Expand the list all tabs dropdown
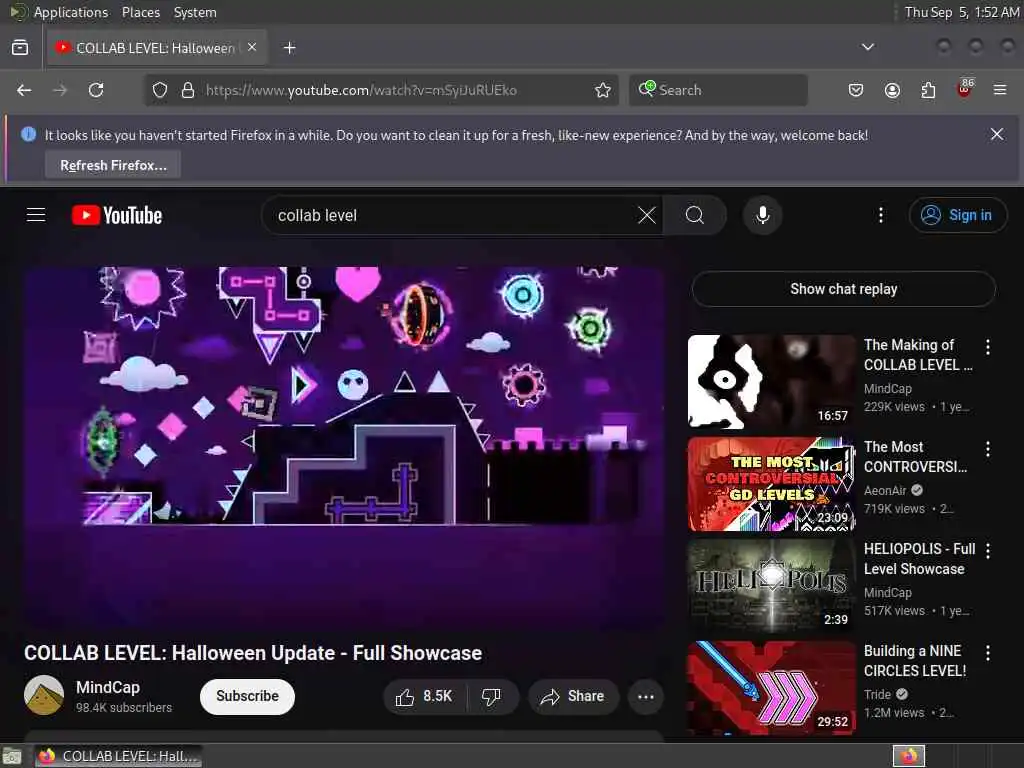 (x=867, y=47)
